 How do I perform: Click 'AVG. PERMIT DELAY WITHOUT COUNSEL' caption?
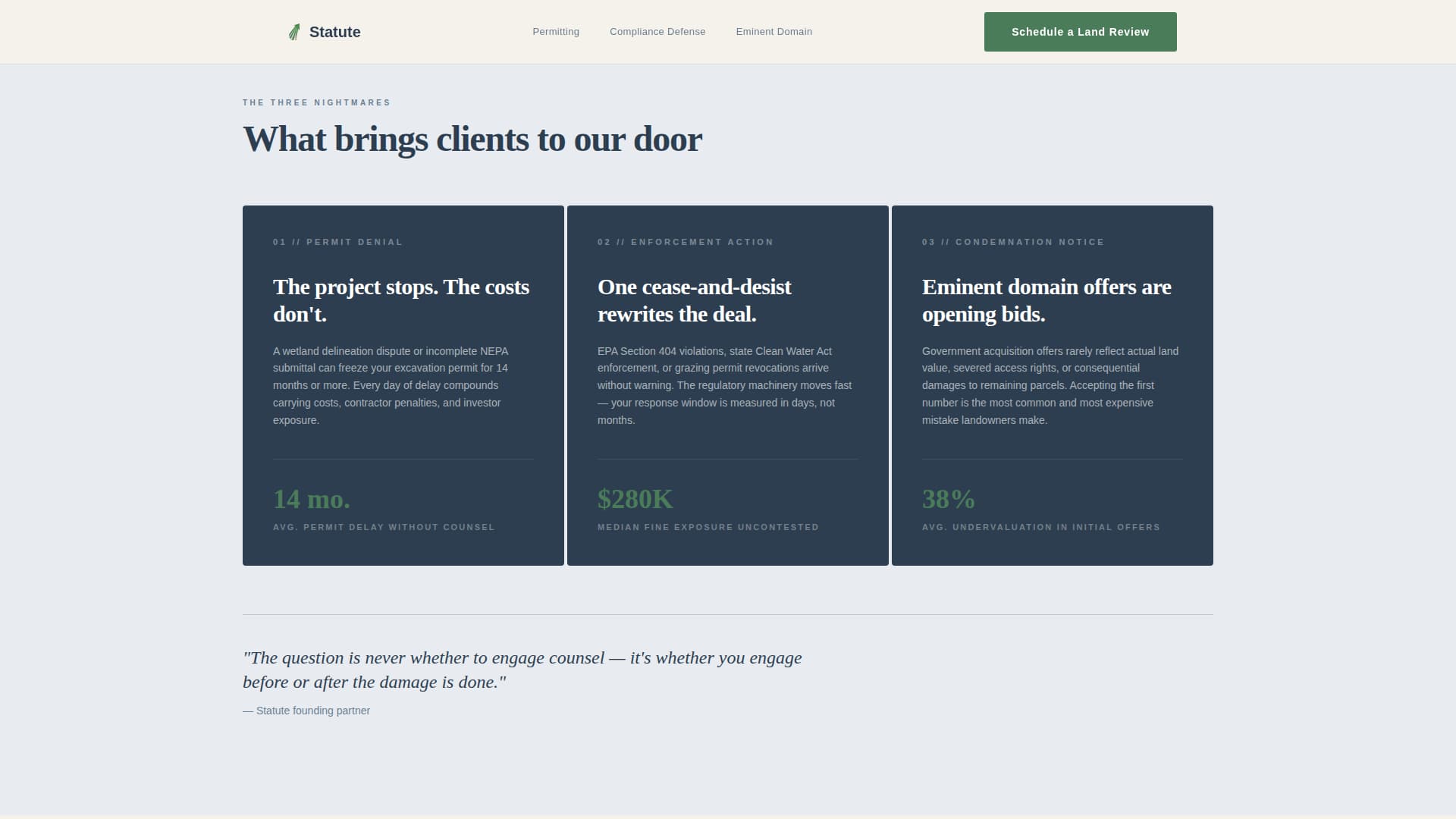(x=384, y=527)
